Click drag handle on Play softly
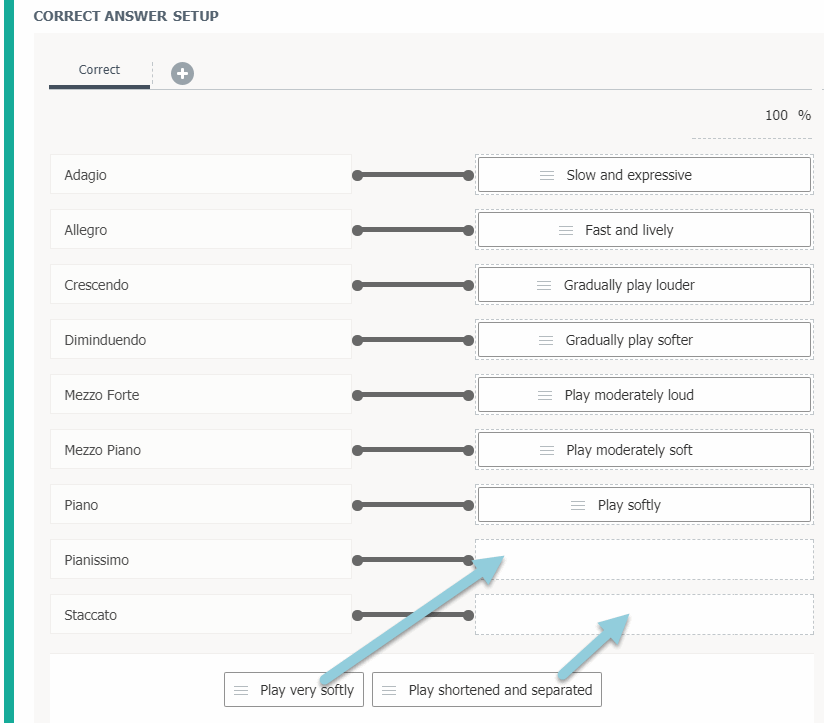 578,505
